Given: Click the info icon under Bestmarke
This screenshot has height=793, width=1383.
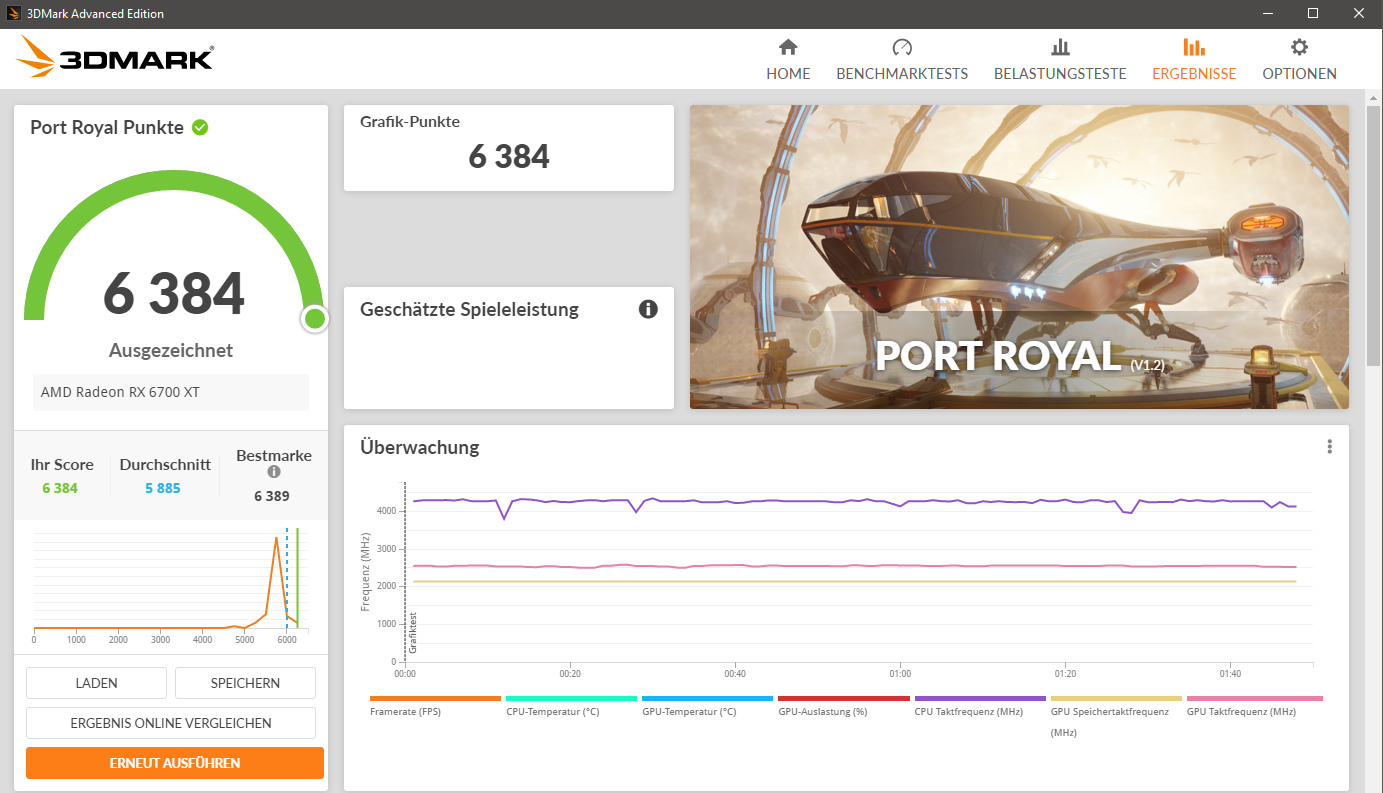Looking at the screenshot, I should tap(274, 472).
